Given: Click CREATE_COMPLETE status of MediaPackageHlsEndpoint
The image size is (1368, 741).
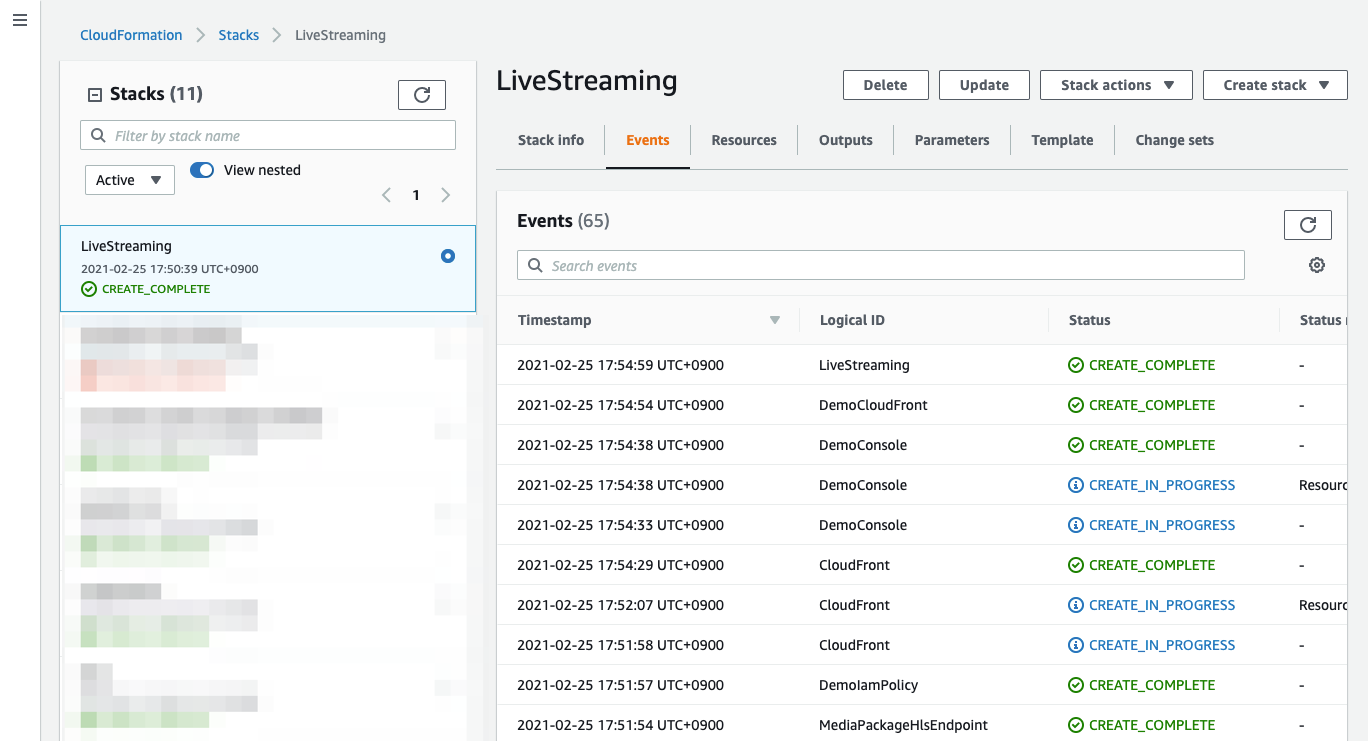Looking at the screenshot, I should [x=1152, y=725].
